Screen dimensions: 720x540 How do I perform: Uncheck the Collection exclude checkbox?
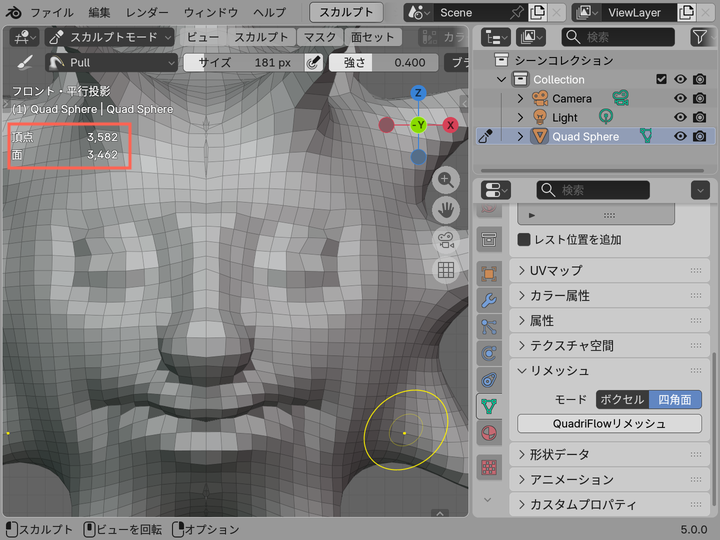click(x=661, y=79)
